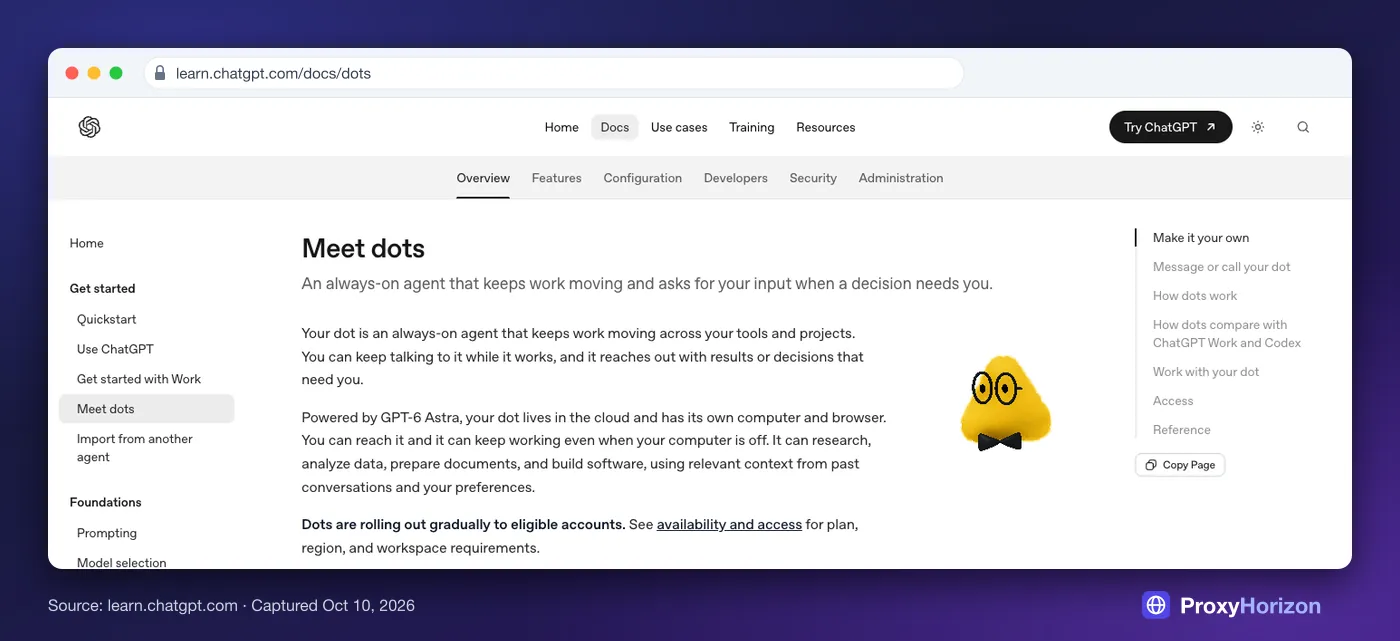1400x641 pixels.
Task: Open the Use cases navigation item
Action: [x=679, y=127]
